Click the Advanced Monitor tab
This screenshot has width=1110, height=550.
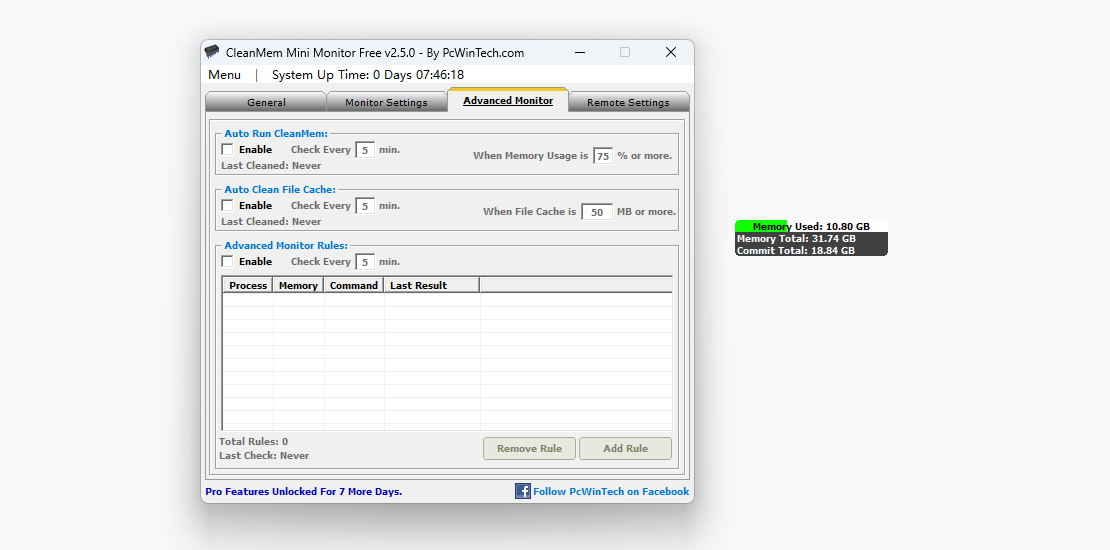point(508,101)
